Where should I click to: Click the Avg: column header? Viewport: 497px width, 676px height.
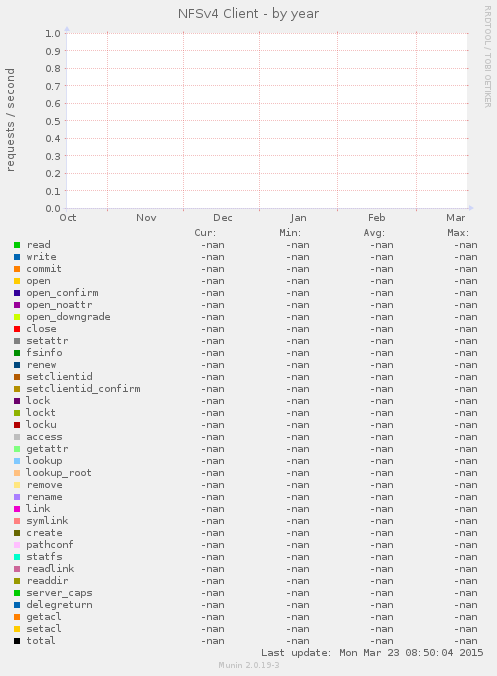pyautogui.click(x=374, y=233)
